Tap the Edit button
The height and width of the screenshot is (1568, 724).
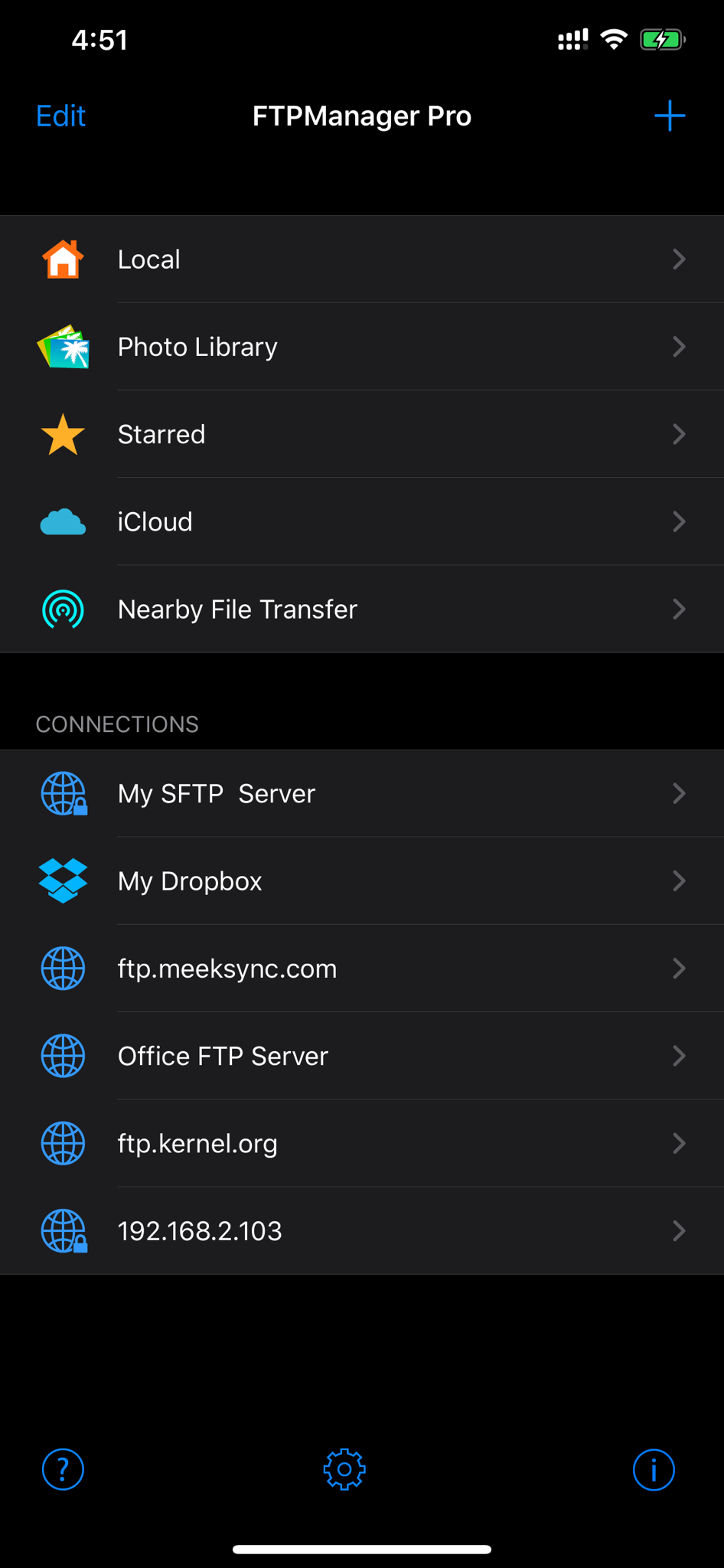pos(60,116)
